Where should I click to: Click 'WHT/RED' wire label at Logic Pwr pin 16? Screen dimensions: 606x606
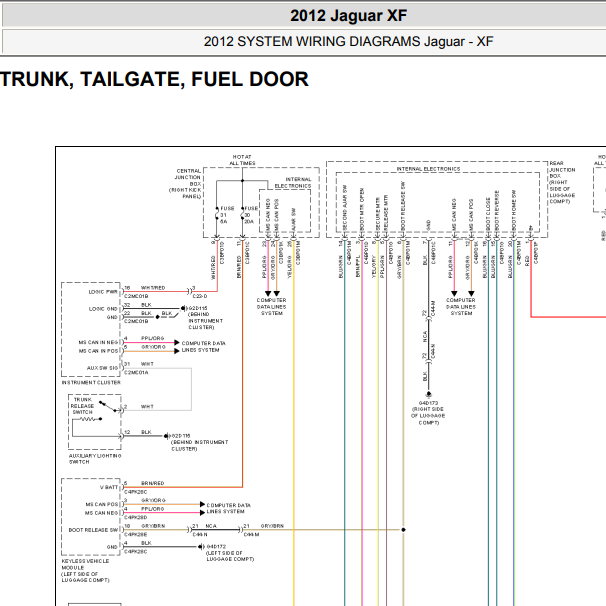(153, 288)
